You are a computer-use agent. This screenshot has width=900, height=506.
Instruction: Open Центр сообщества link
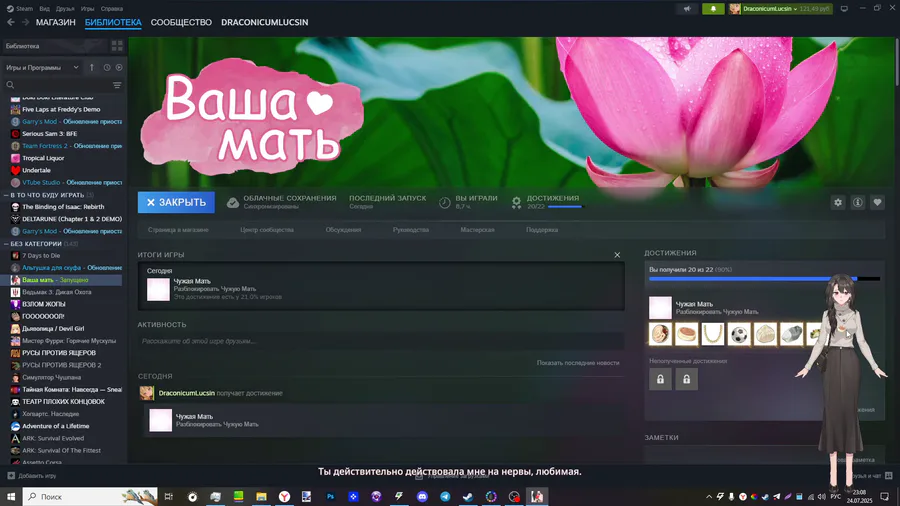(267, 229)
